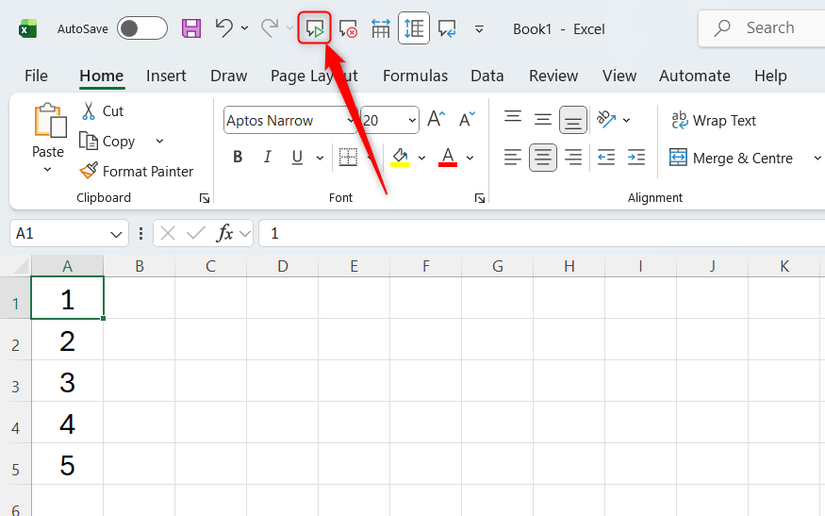Open Customize Quick Access Toolbar dropdown
Screen dimensions: 825x516
click(x=479, y=29)
